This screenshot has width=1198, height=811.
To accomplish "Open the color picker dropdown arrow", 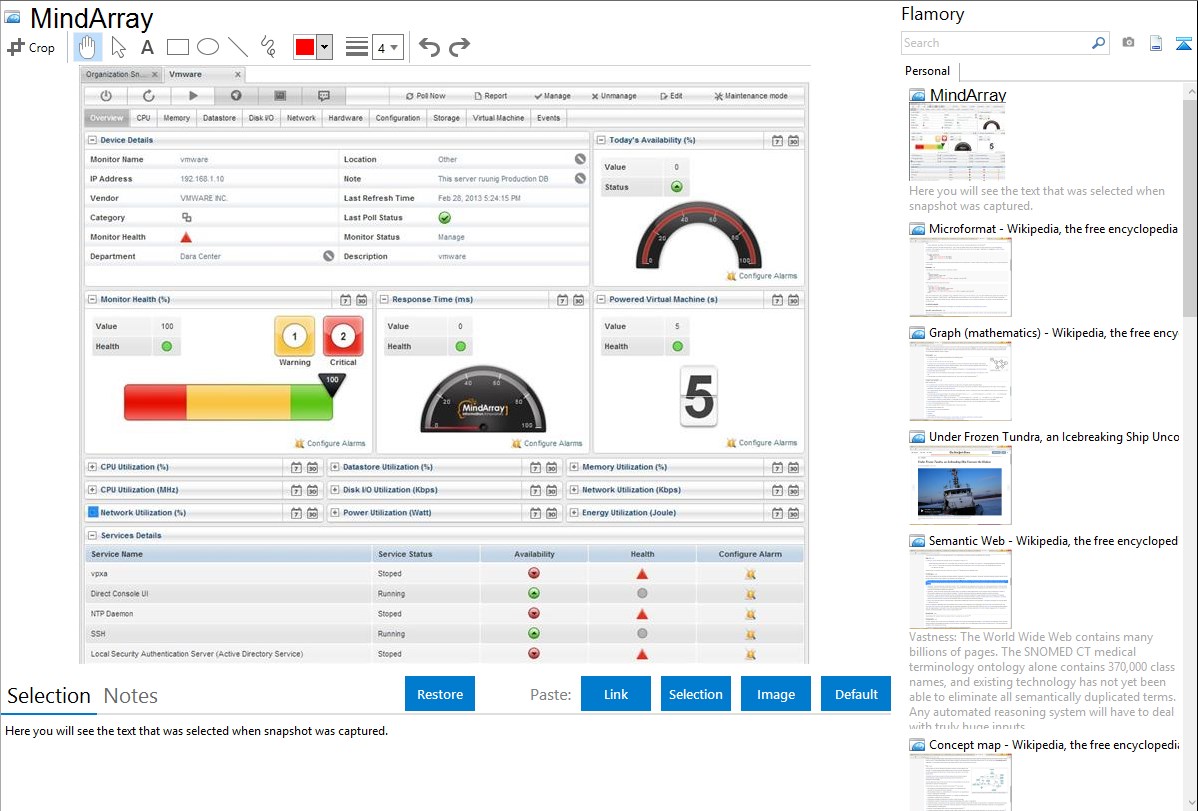I will pyautogui.click(x=324, y=47).
